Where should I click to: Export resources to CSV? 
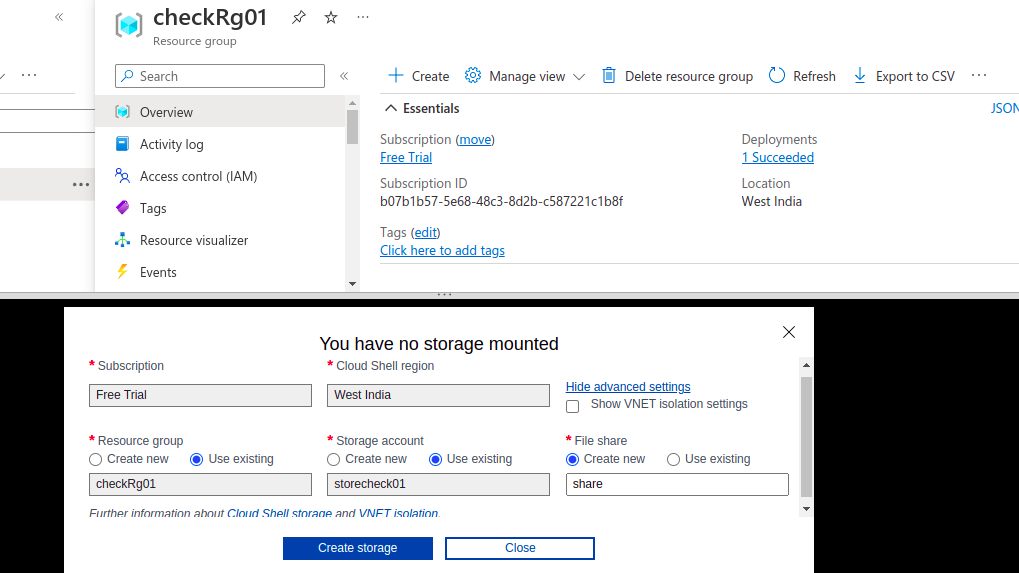903,76
